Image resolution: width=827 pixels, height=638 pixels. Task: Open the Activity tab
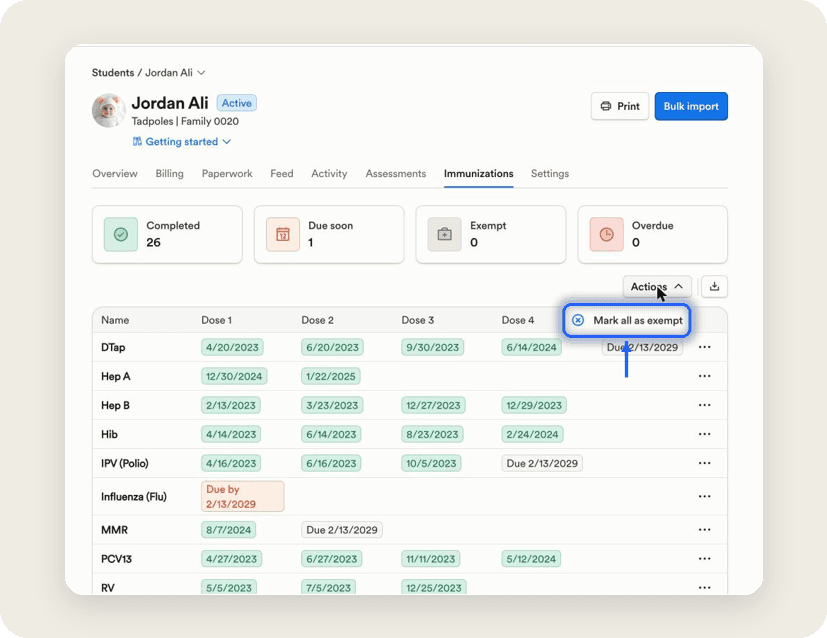click(329, 173)
